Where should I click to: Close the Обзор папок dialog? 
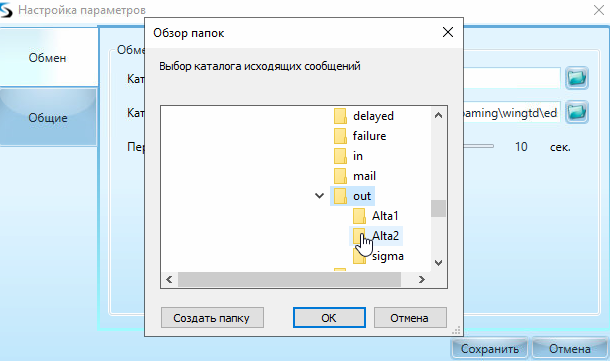(x=448, y=32)
